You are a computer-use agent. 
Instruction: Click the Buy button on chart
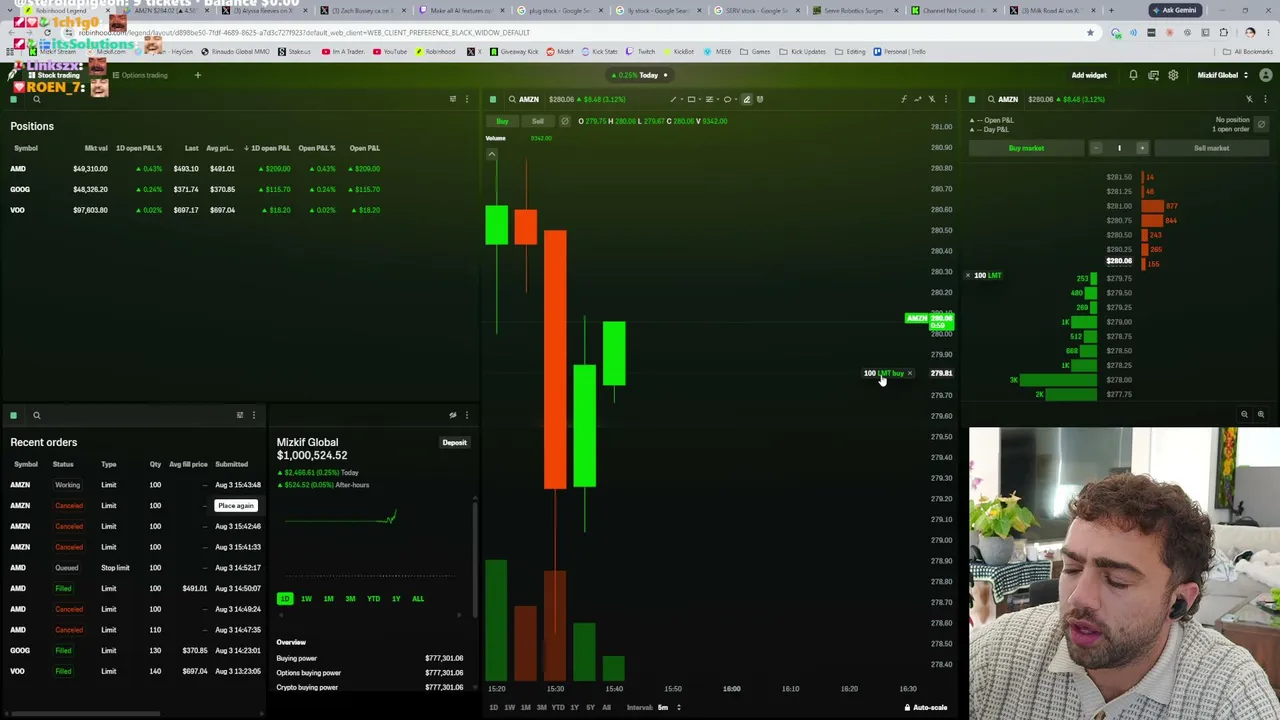pos(502,121)
